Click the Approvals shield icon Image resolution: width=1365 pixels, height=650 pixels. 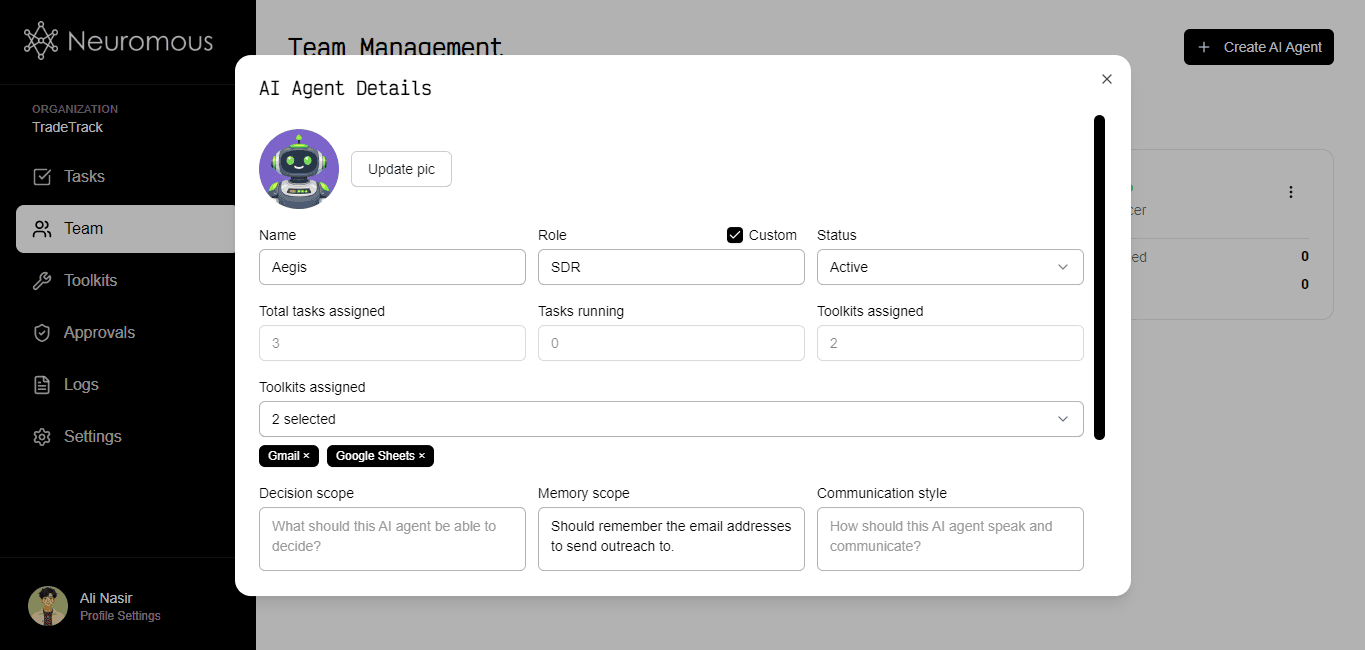pyautogui.click(x=42, y=333)
